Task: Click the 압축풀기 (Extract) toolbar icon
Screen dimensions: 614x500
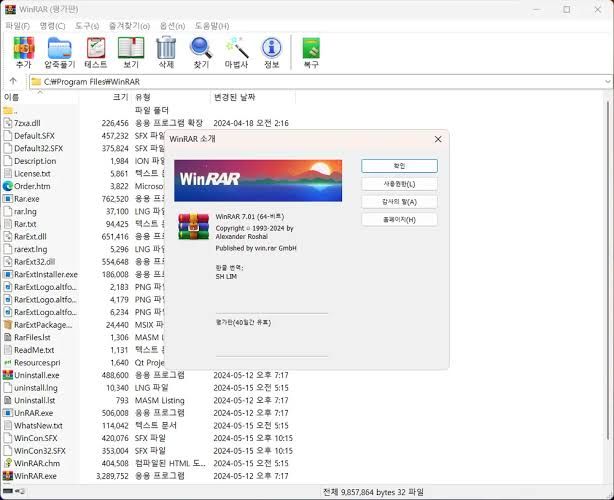Action: pyautogui.click(x=60, y=48)
